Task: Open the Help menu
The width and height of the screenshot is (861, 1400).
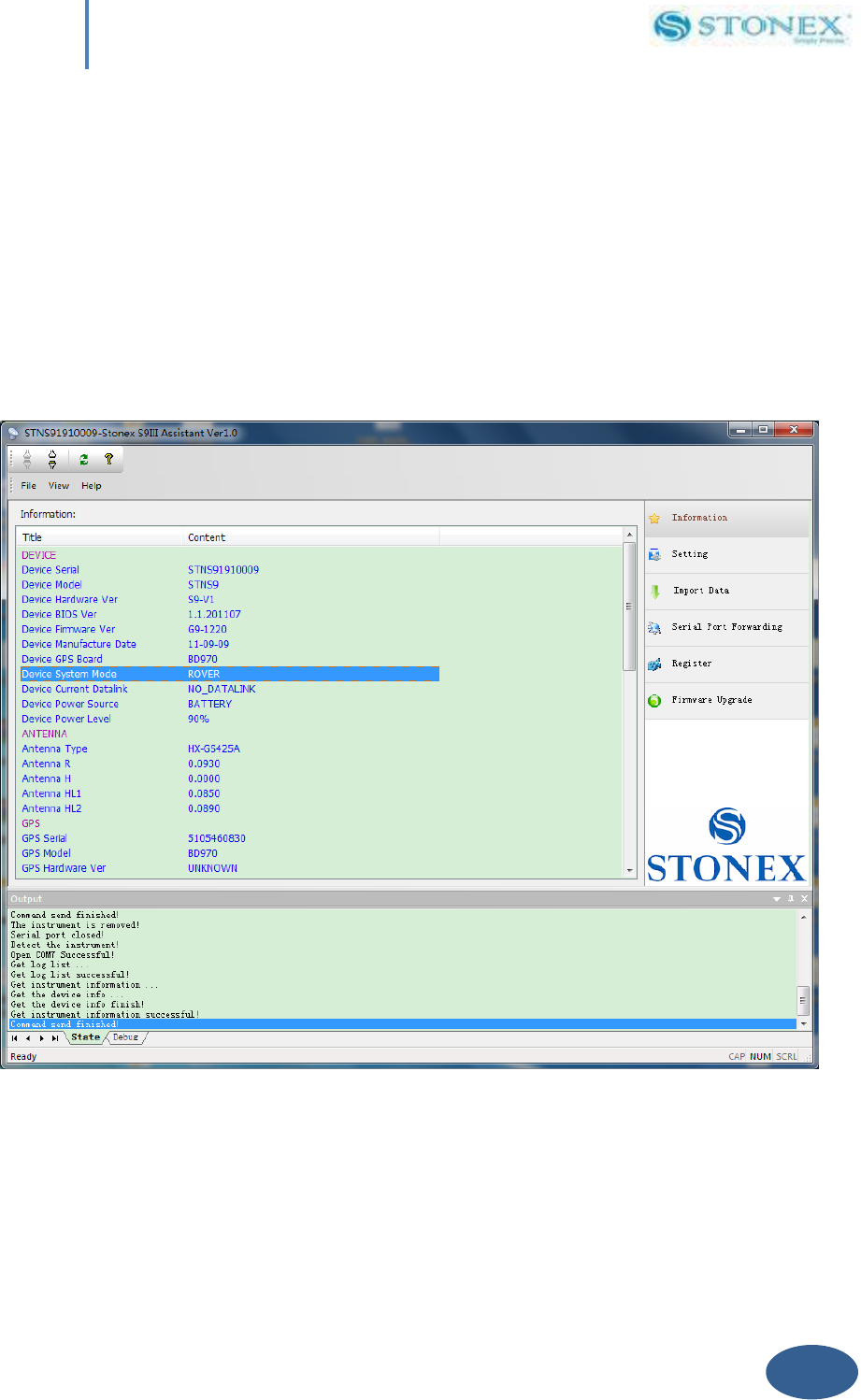Action: (92, 486)
